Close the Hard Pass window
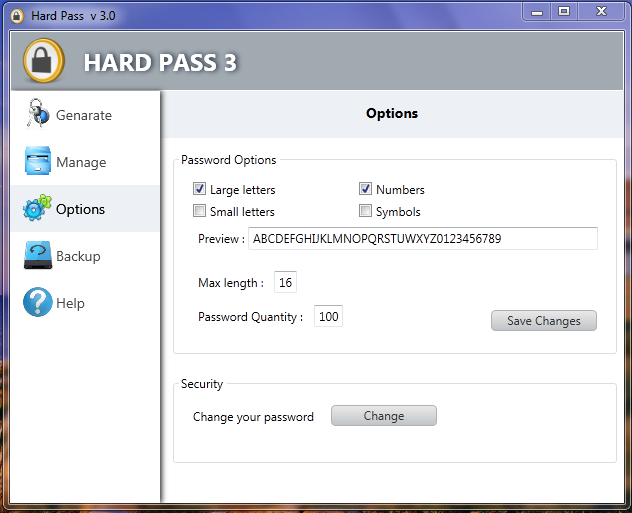632x513 pixels. (x=601, y=12)
